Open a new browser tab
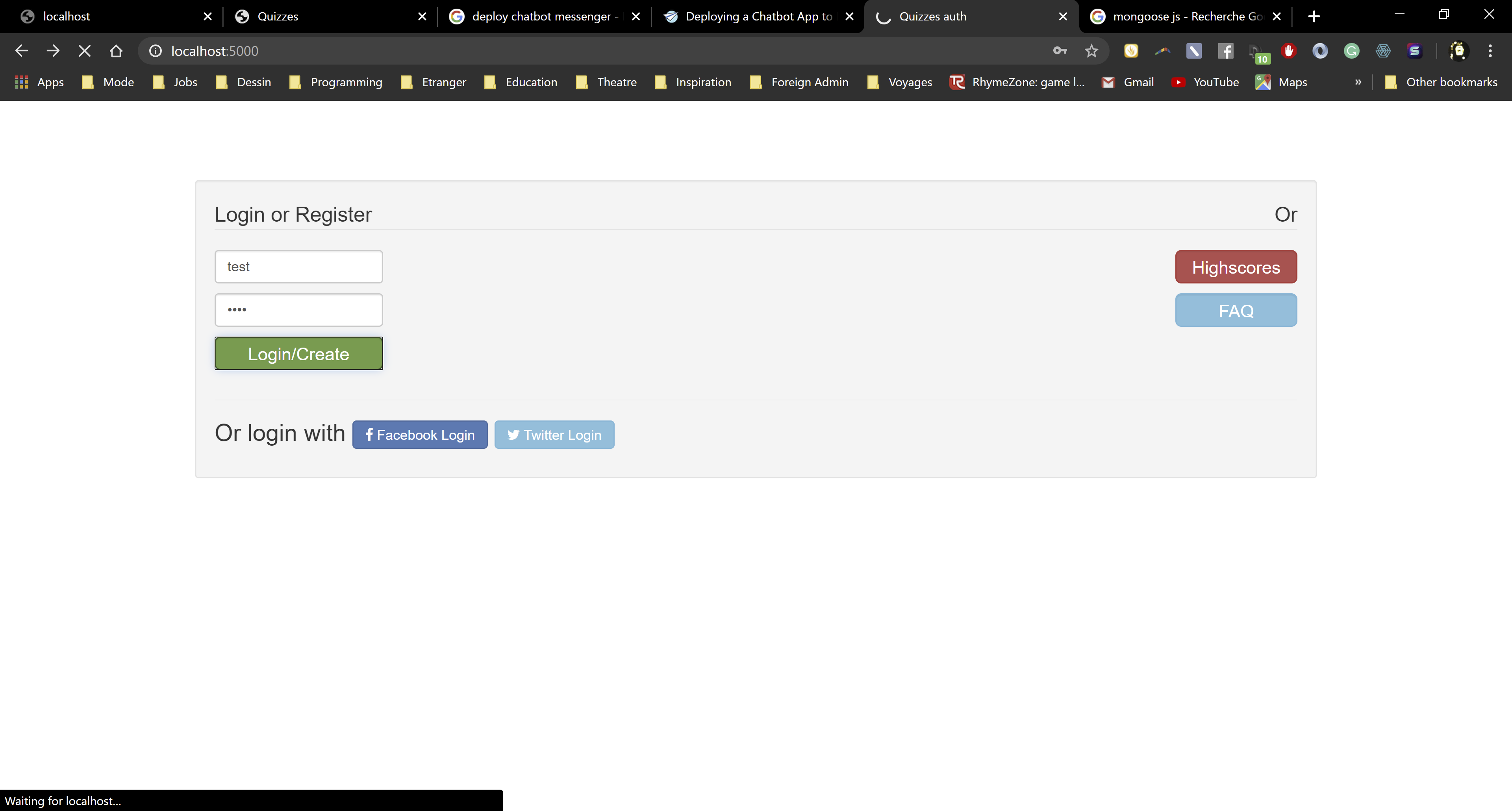 (x=1314, y=17)
